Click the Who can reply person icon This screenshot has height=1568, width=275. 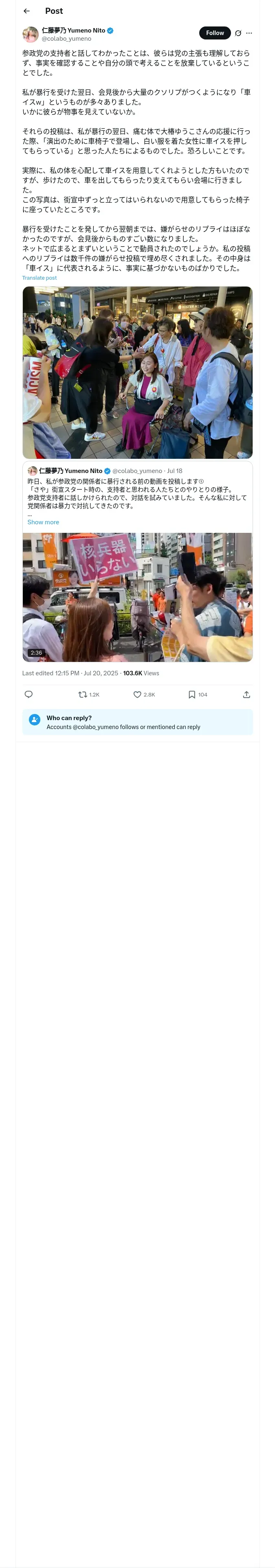pyautogui.click(x=35, y=721)
